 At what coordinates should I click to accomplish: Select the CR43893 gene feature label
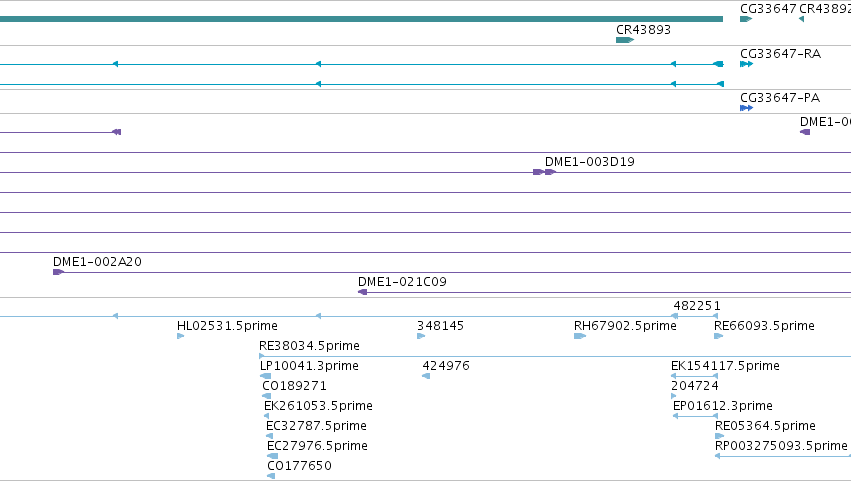tap(643, 30)
